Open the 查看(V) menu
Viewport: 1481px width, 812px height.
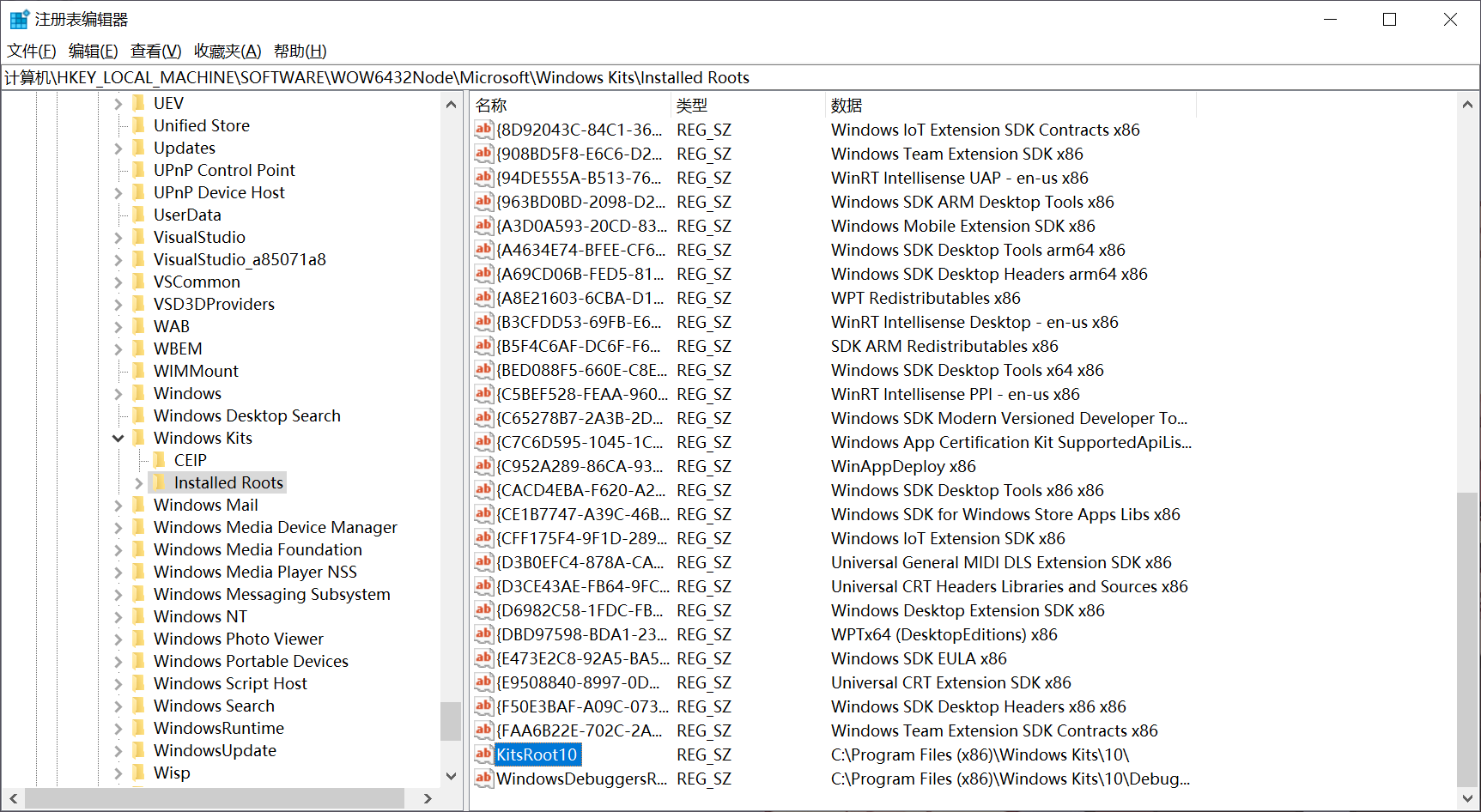tap(156, 52)
